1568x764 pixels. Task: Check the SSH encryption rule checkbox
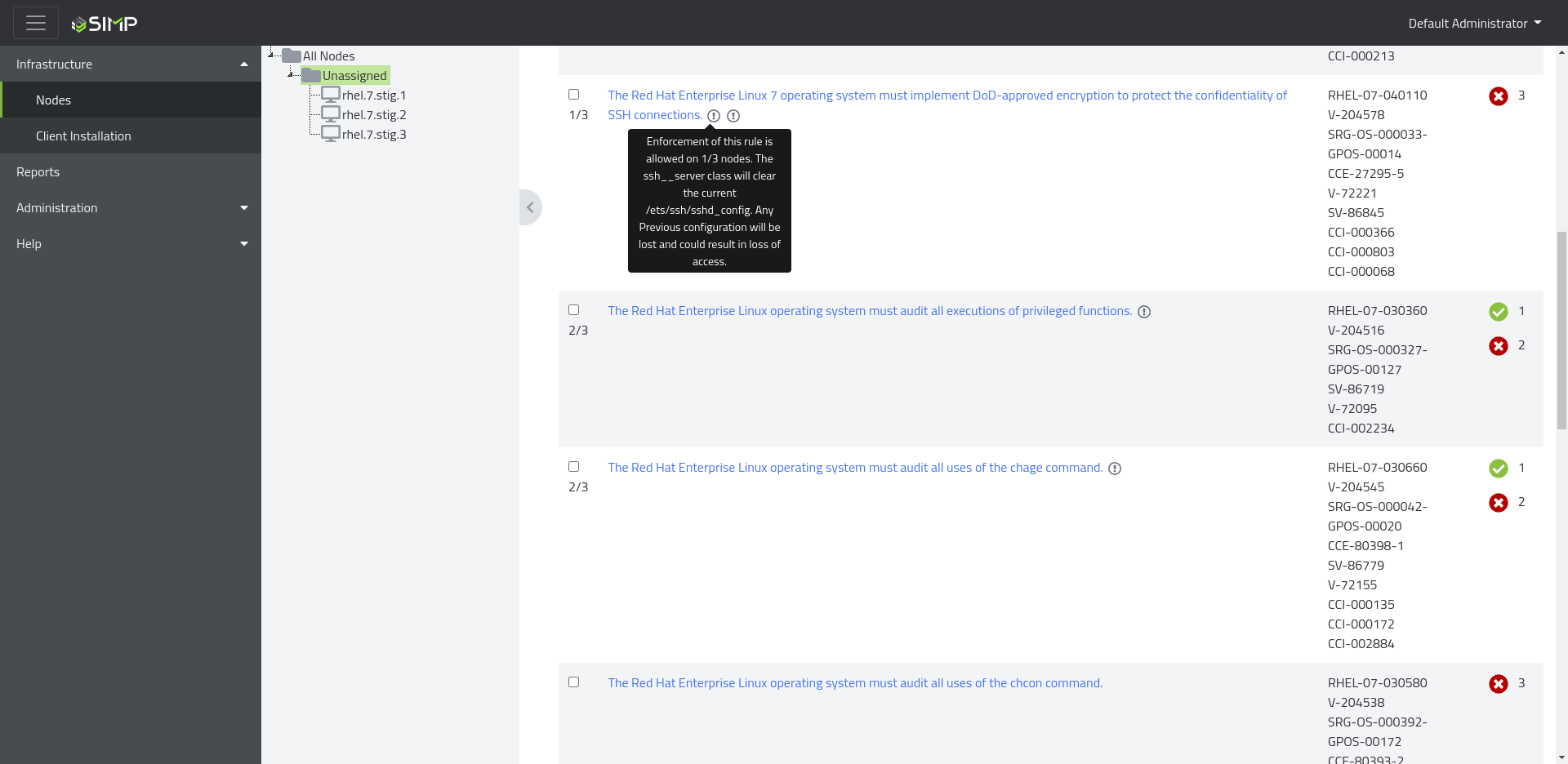(573, 95)
